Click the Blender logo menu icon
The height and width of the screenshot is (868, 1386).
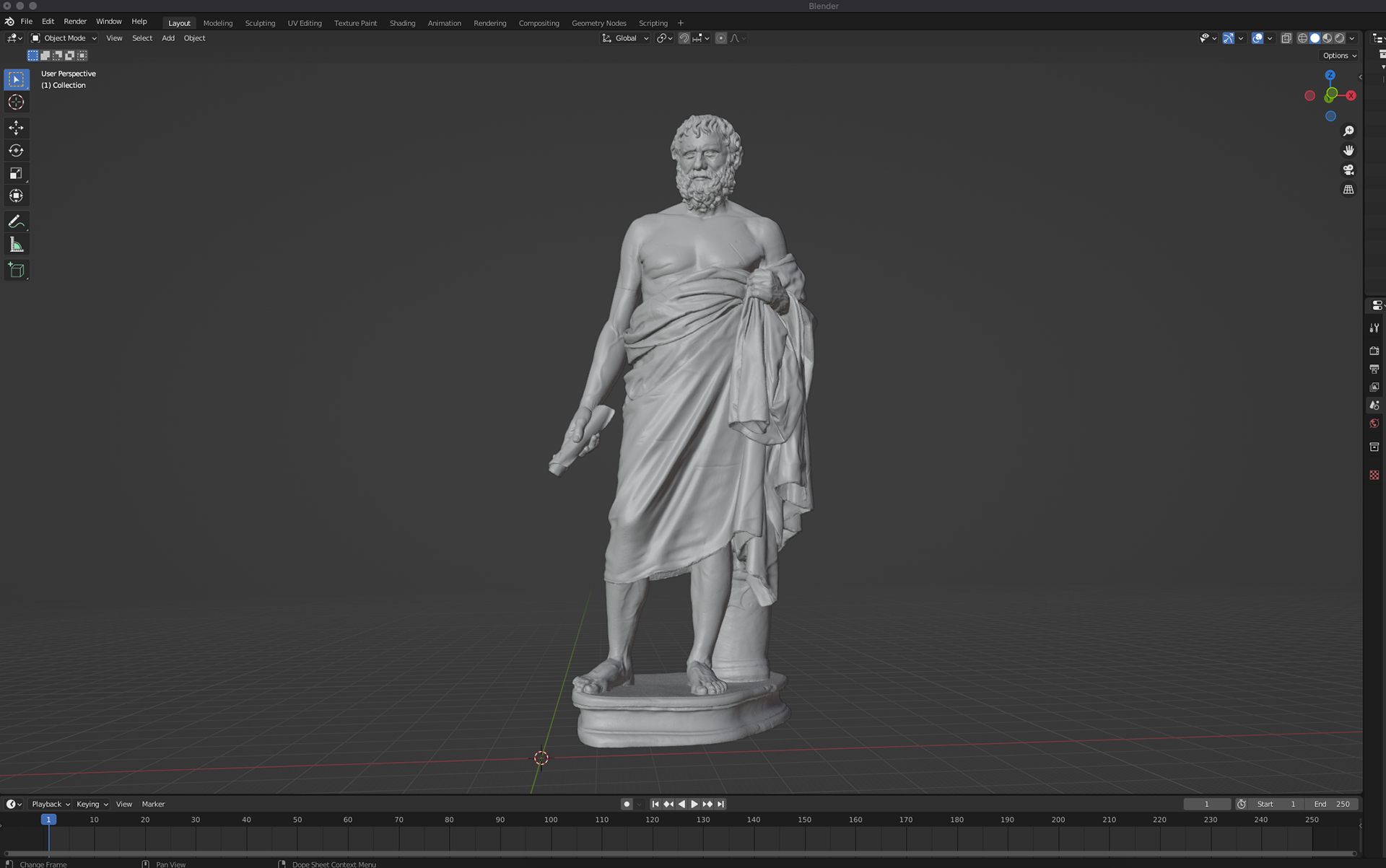tap(9, 22)
